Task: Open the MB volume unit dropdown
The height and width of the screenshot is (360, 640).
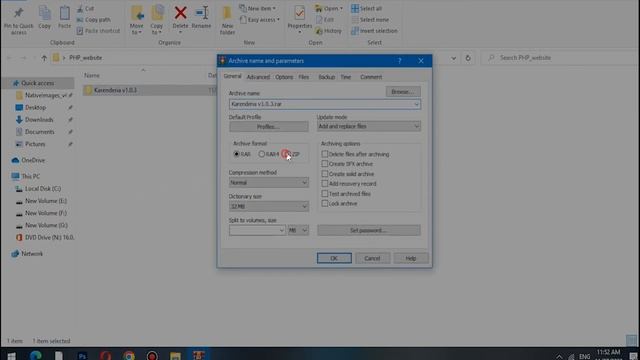Action: 298,230
